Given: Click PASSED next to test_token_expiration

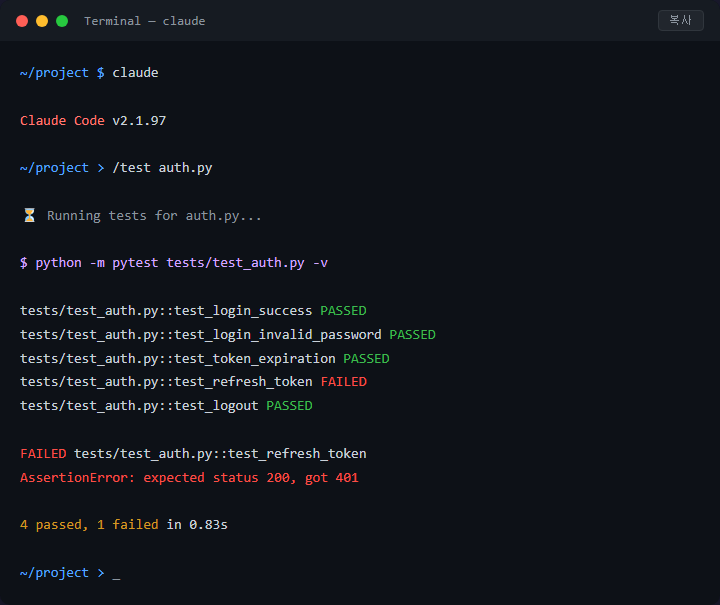Looking at the screenshot, I should (366, 359).
